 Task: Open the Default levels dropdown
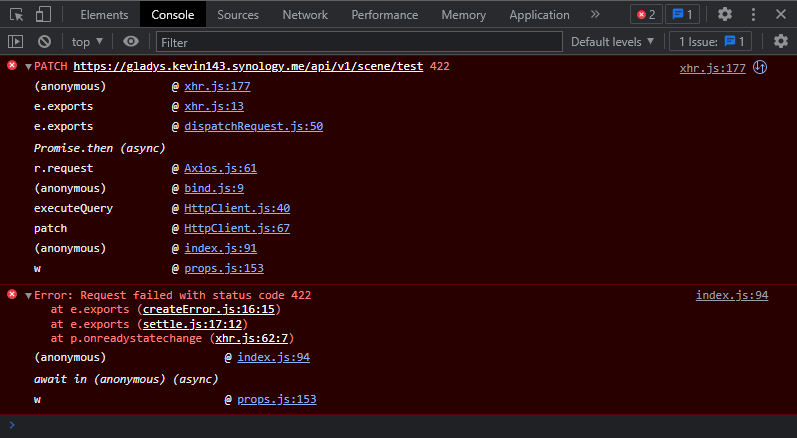pyautogui.click(x=612, y=41)
